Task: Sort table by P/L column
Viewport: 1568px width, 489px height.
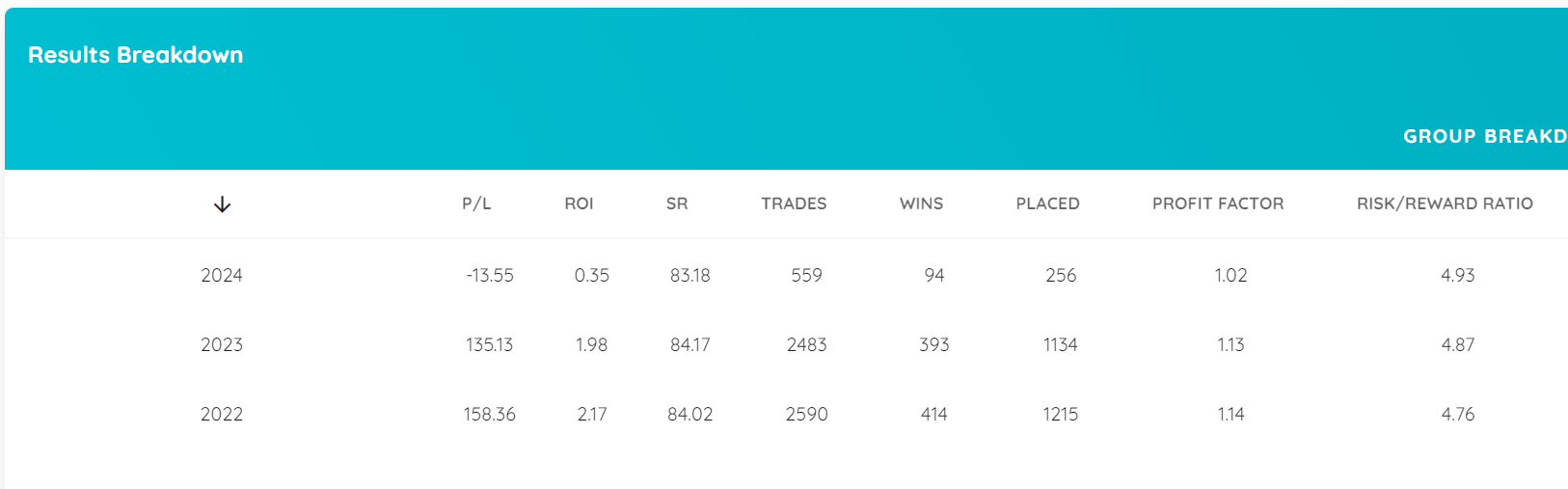Action: 476,204
